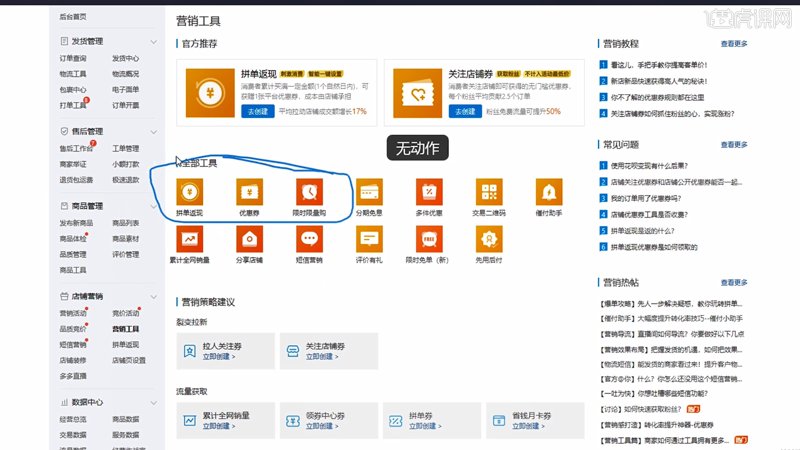This screenshot has width=800, height=450.
Task: Click the 省钱月卡券 card calendar icon
Action: (499, 420)
